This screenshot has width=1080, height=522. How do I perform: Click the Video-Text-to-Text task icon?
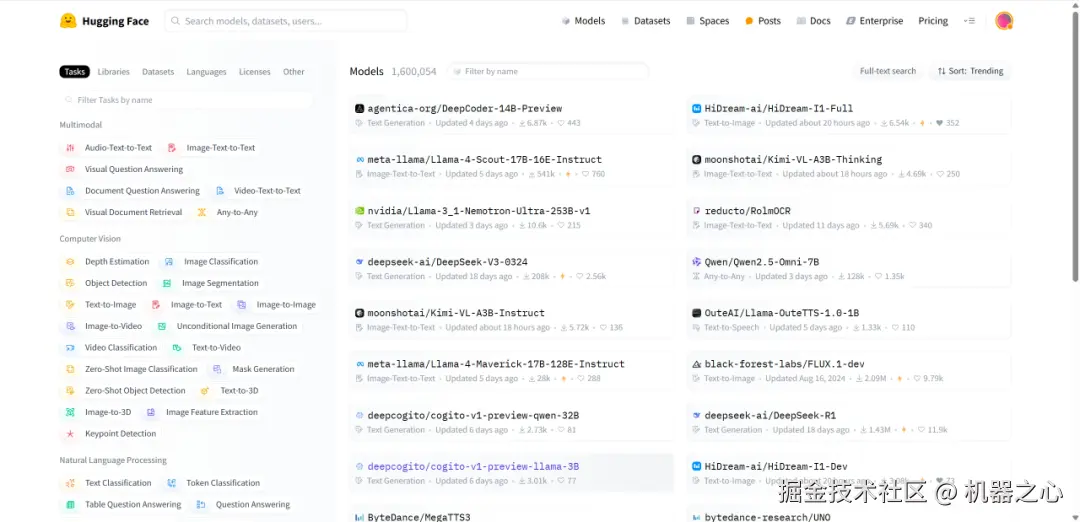[x=220, y=191]
